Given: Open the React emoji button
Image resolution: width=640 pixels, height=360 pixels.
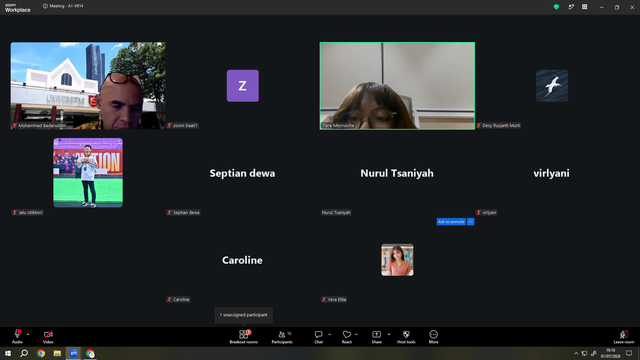Looking at the screenshot, I should click(347, 337).
